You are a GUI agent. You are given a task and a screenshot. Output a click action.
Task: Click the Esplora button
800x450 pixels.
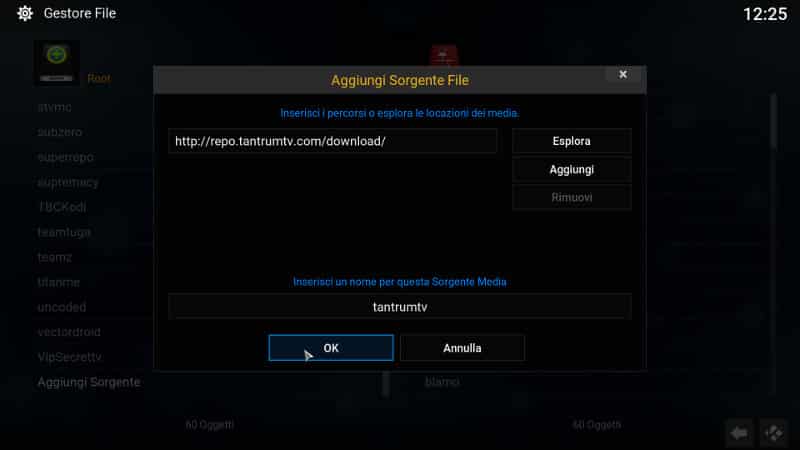tap(571, 141)
